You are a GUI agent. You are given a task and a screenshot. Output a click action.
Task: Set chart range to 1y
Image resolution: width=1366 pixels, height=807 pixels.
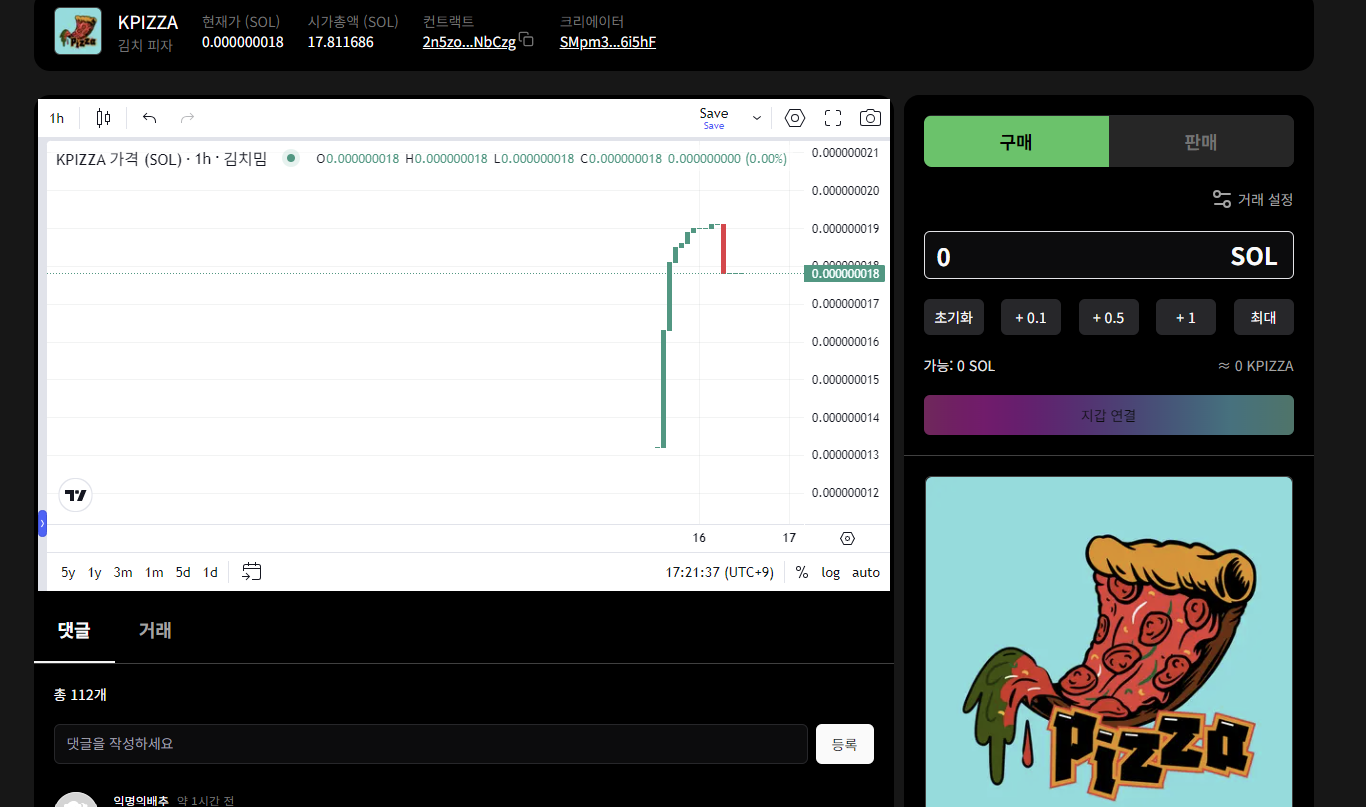point(95,572)
